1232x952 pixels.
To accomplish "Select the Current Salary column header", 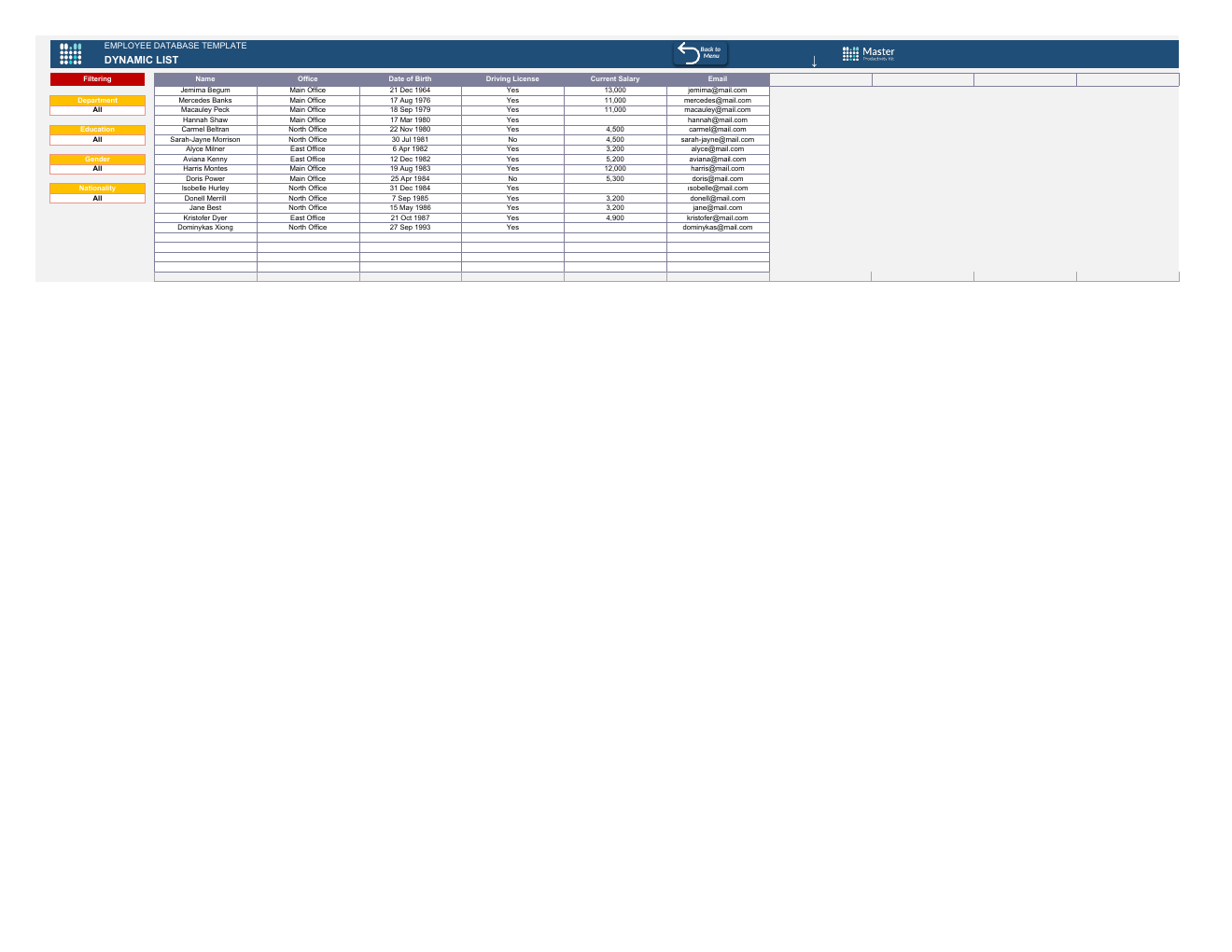I will (x=615, y=79).
